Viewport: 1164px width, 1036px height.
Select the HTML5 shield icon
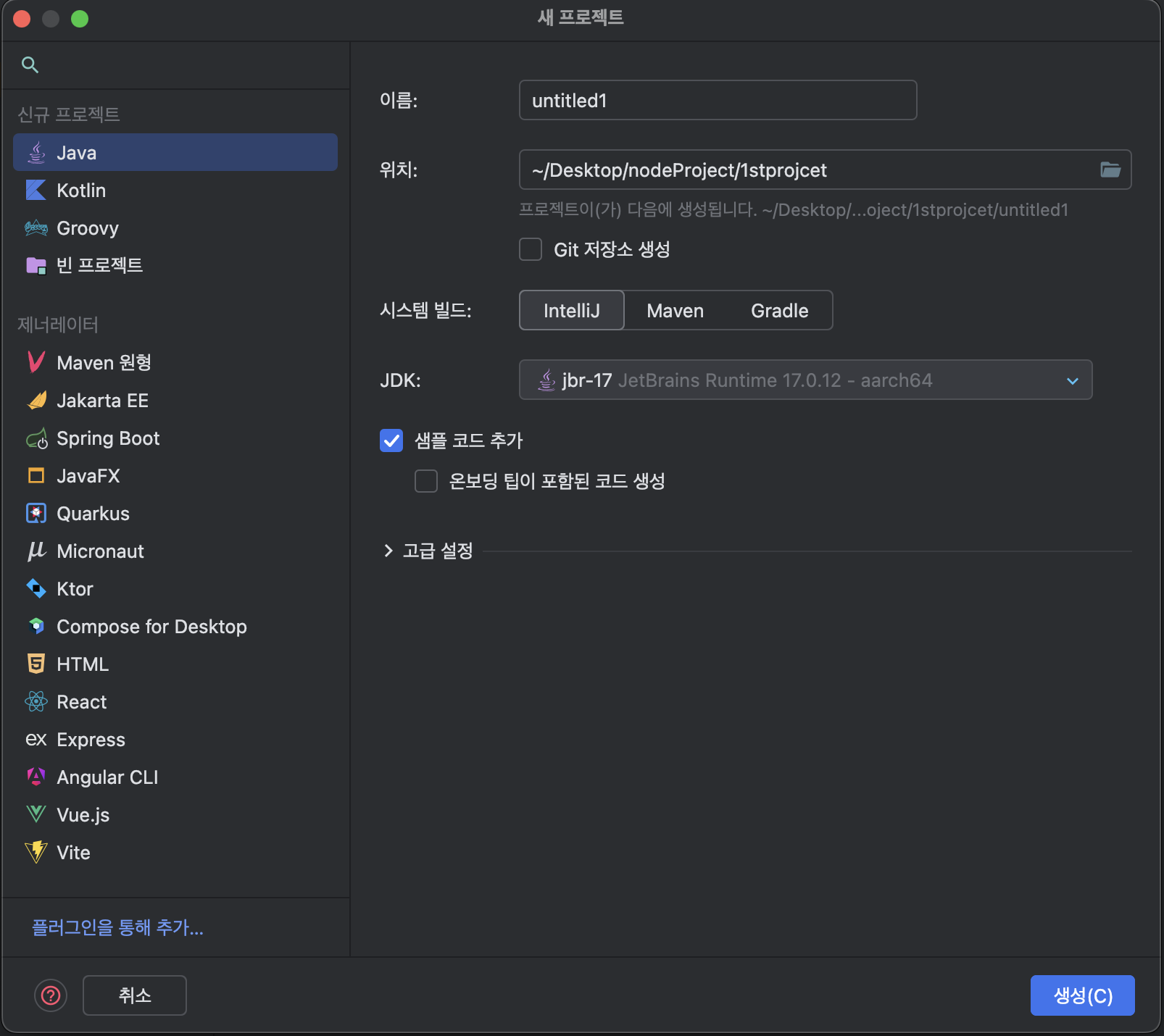pyautogui.click(x=36, y=664)
